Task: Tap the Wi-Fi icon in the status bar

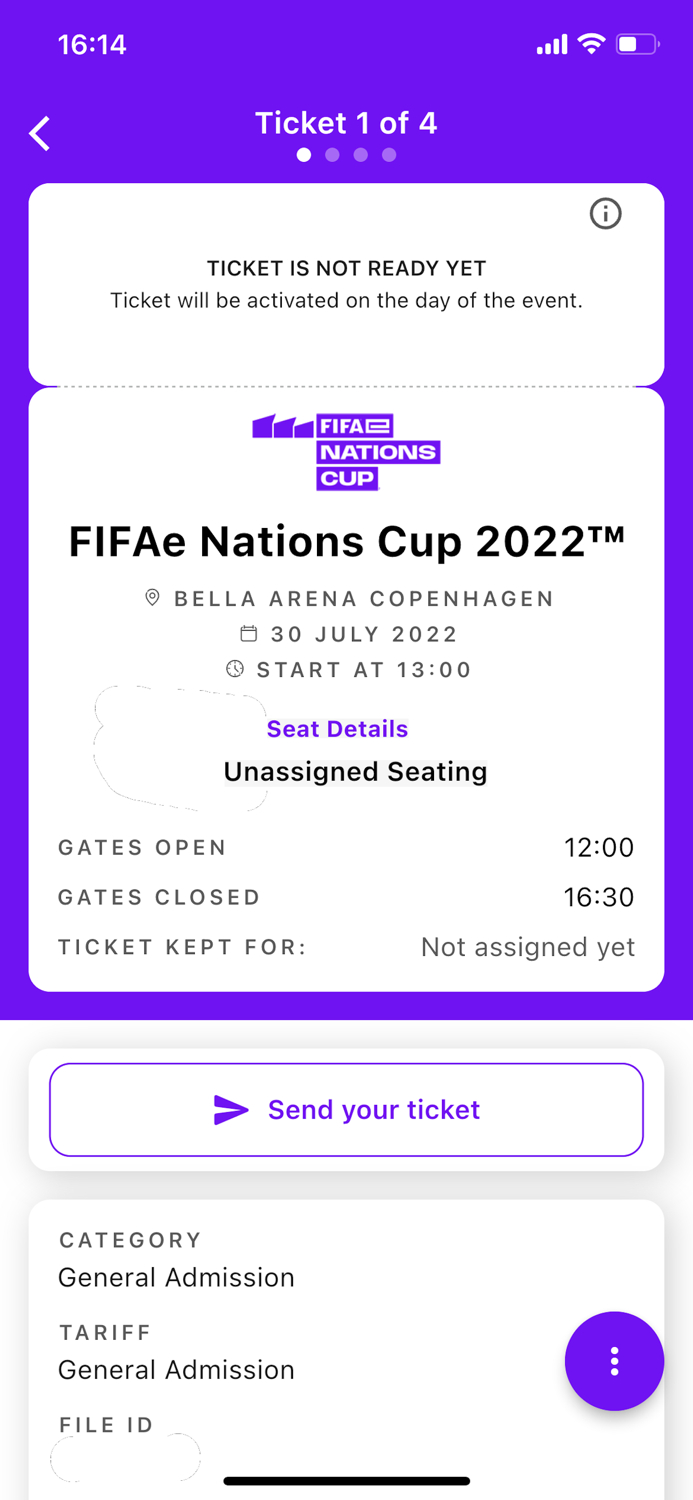Action: (x=589, y=44)
